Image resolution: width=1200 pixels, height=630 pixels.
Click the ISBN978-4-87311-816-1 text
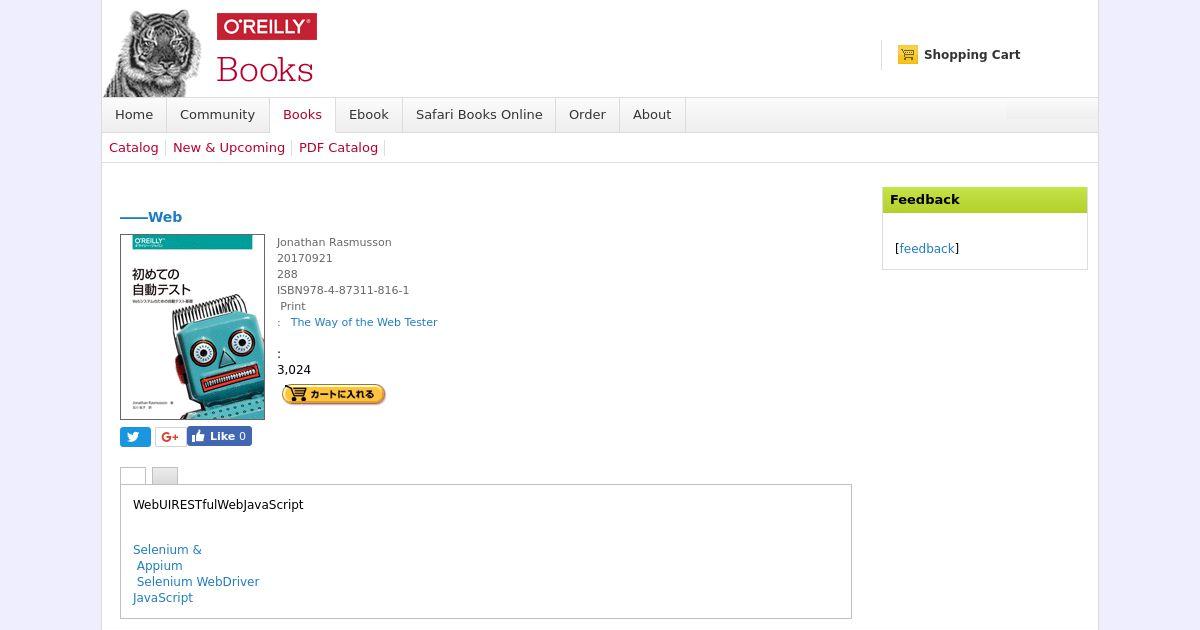(x=343, y=290)
